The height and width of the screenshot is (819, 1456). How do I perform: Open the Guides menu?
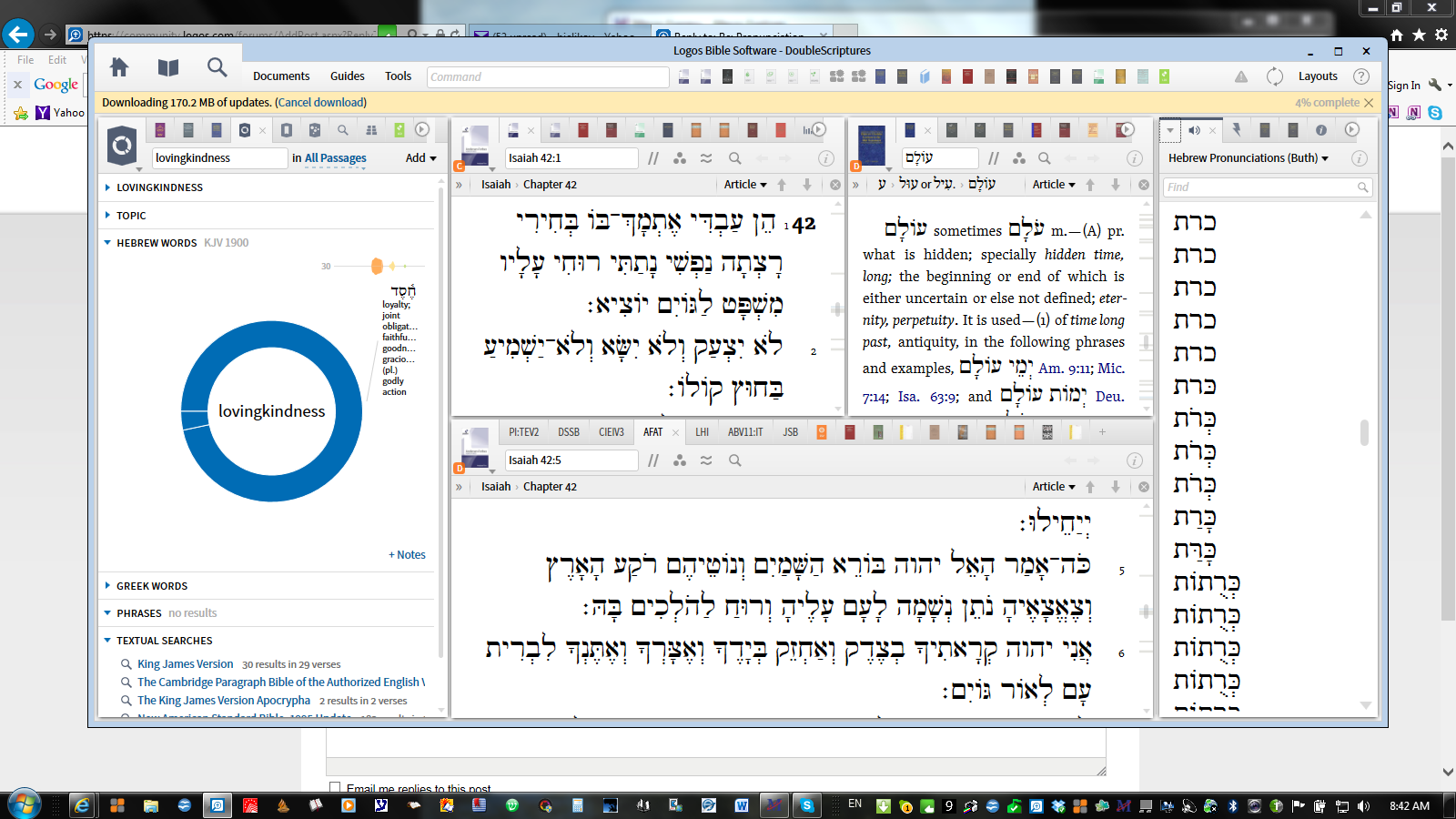[348, 76]
